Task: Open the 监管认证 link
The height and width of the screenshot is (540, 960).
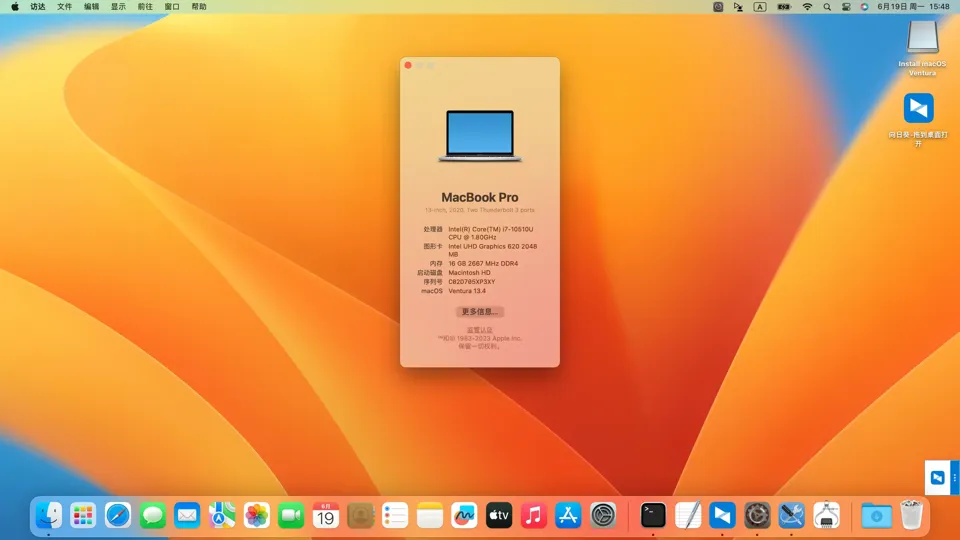Action: [x=480, y=330]
